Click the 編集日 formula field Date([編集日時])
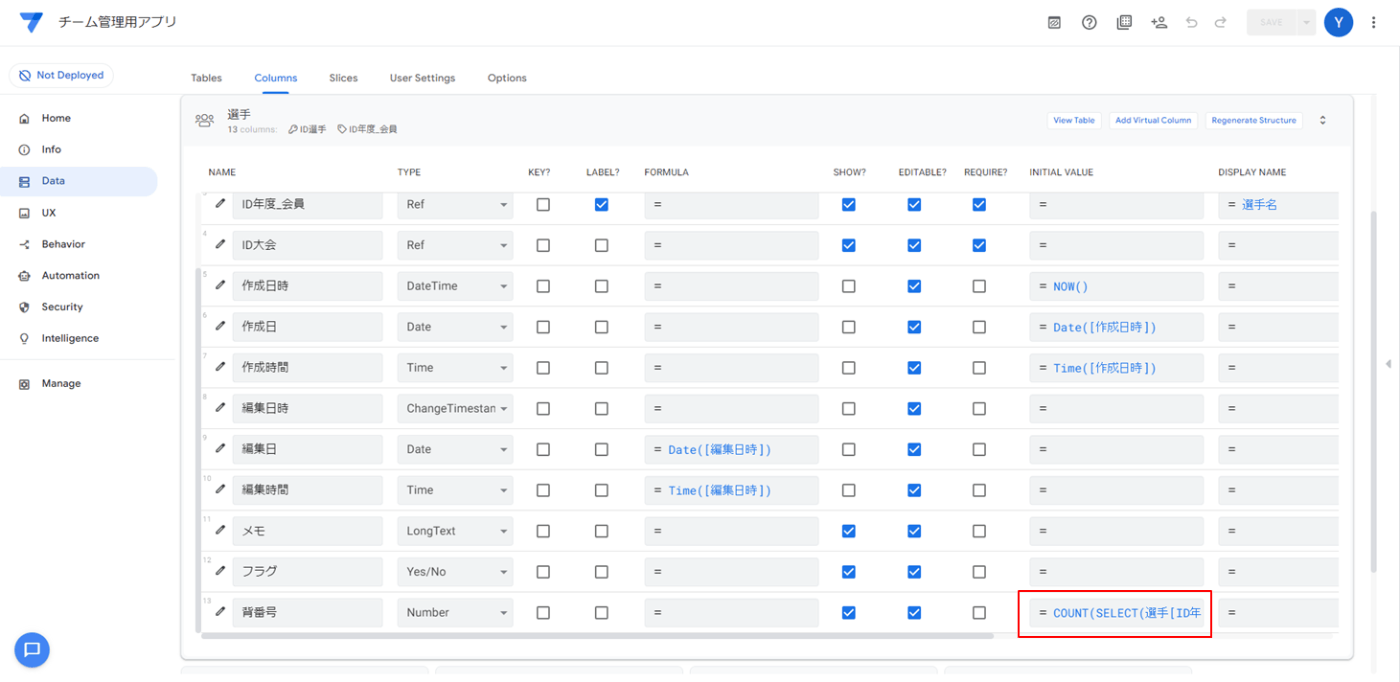Image resolution: width=1400 pixels, height=682 pixels. (731, 450)
